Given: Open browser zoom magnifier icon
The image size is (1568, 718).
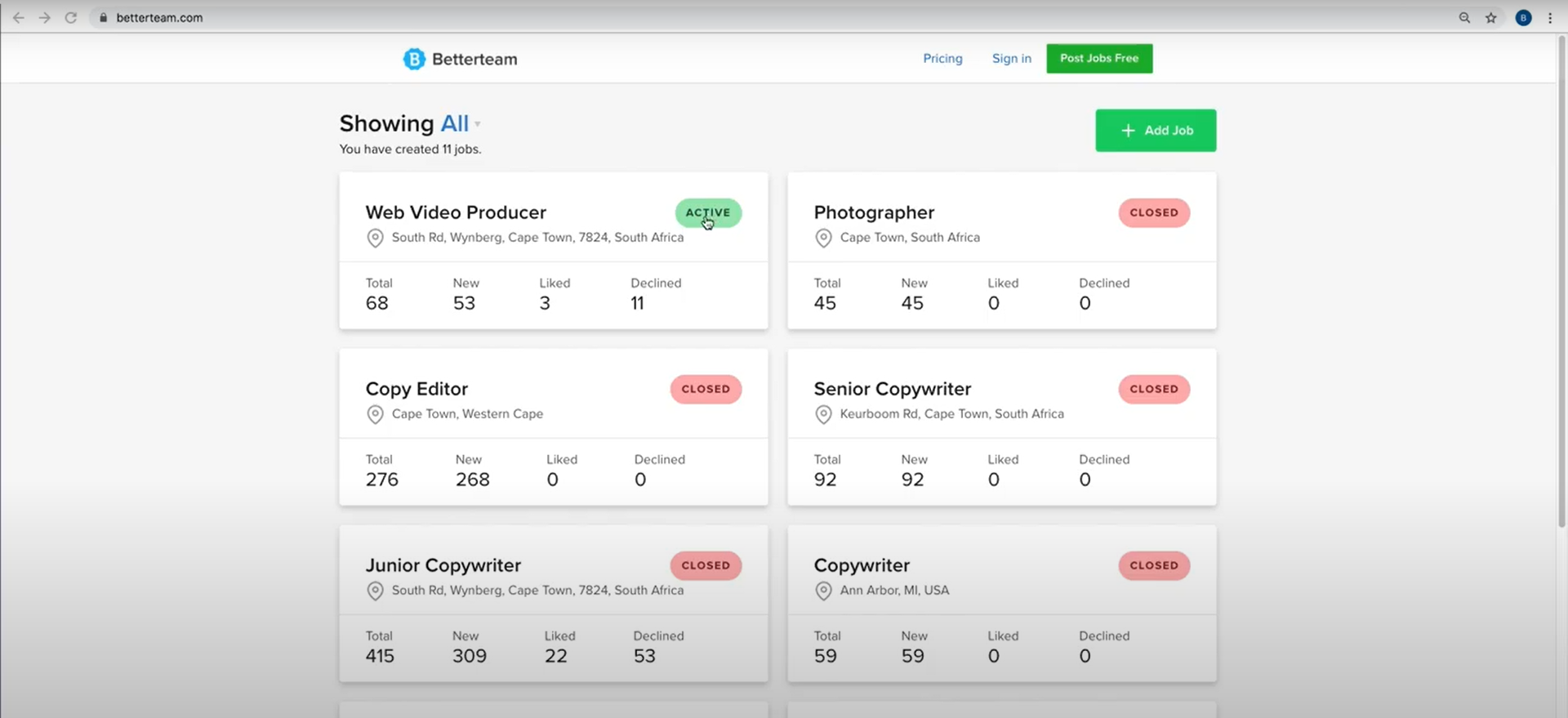Looking at the screenshot, I should [1464, 17].
